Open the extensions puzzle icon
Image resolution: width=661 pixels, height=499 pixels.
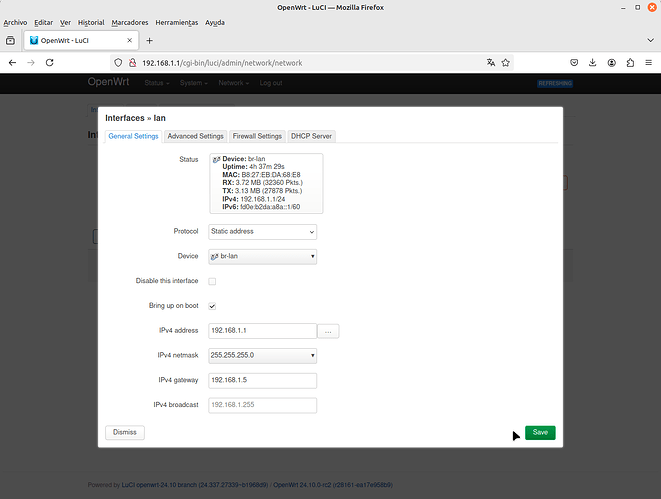tap(630, 62)
